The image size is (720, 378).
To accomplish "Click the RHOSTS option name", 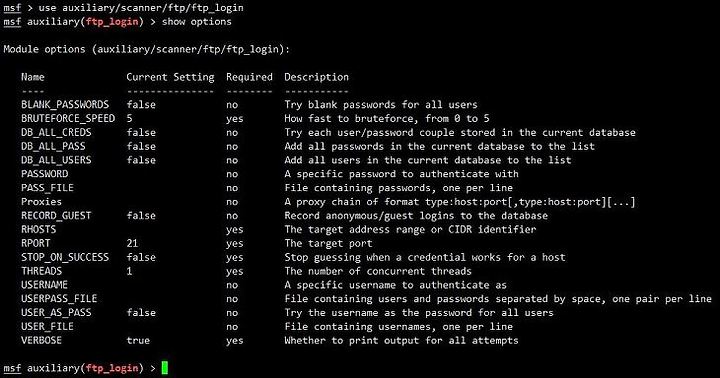I will coord(39,229).
